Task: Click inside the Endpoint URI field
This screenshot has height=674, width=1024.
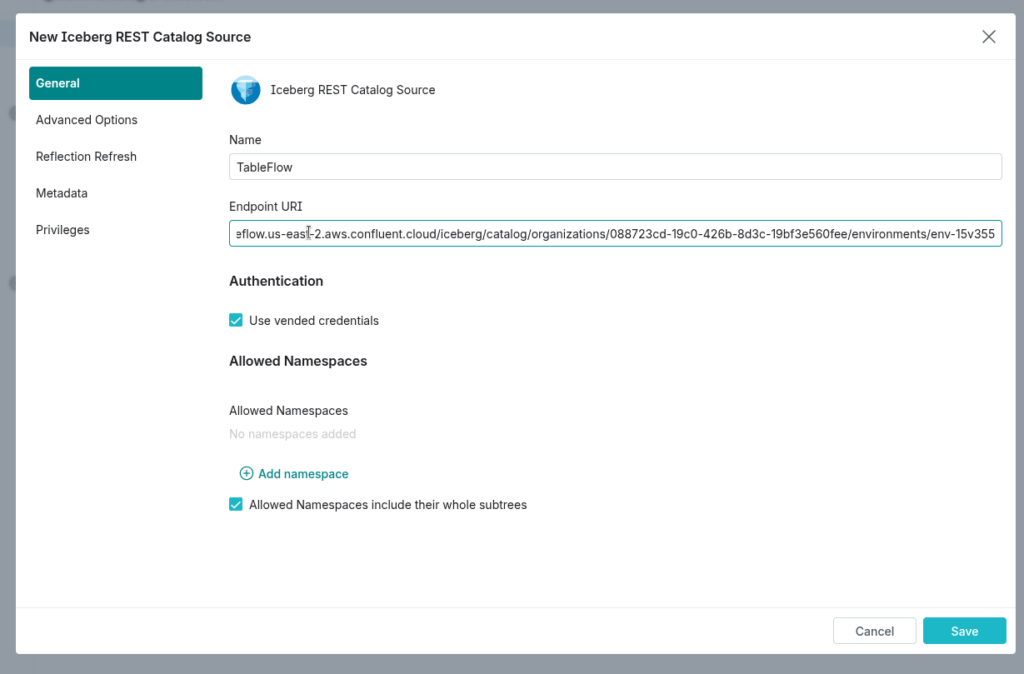Action: [615, 233]
